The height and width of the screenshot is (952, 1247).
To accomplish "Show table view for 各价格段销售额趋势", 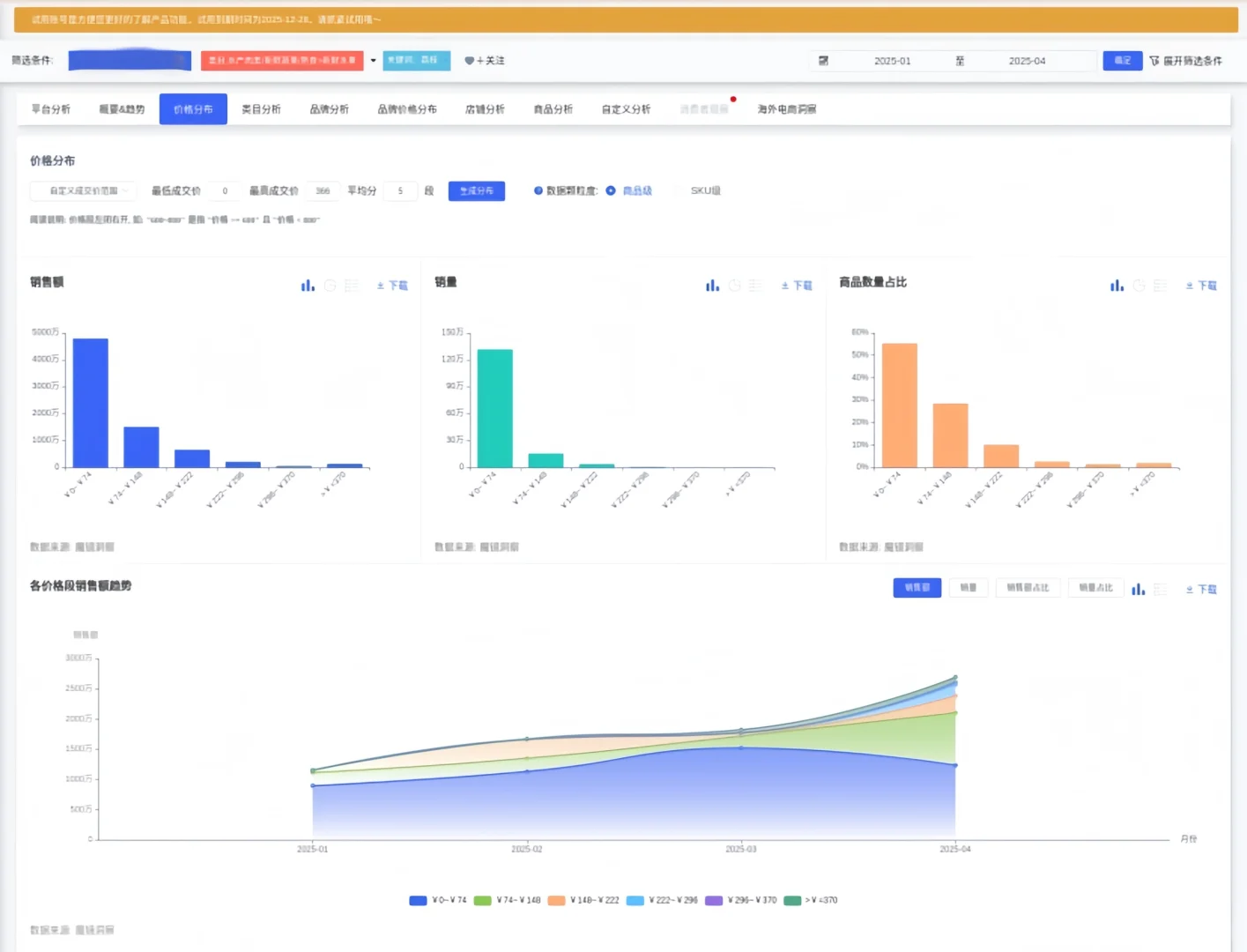I will (1161, 589).
